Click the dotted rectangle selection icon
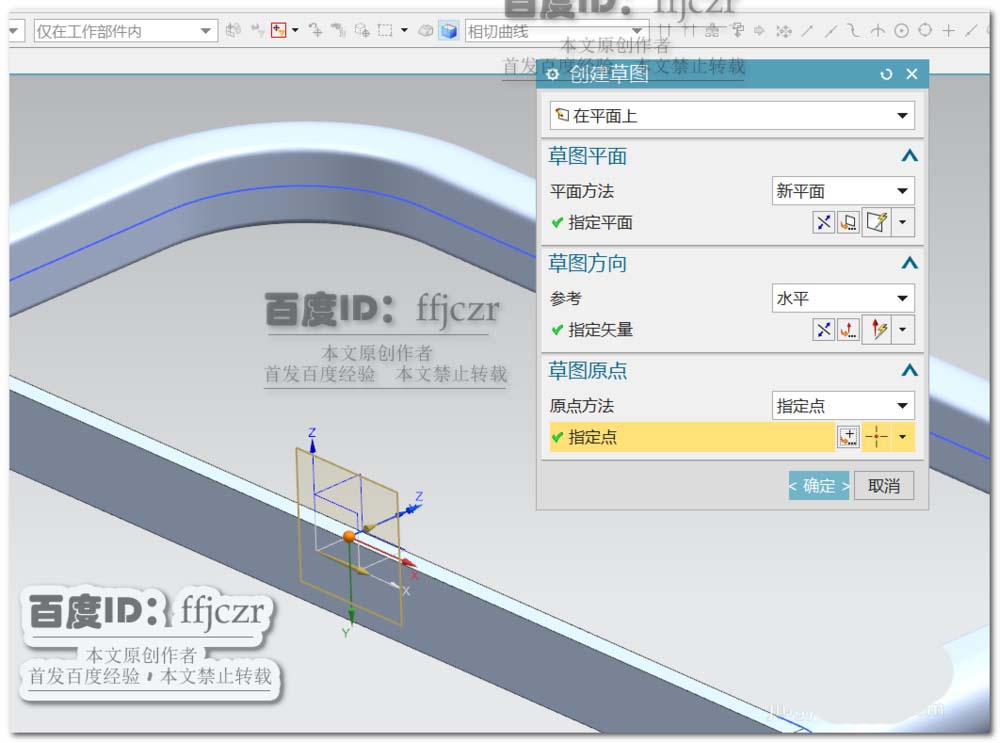 (385, 30)
